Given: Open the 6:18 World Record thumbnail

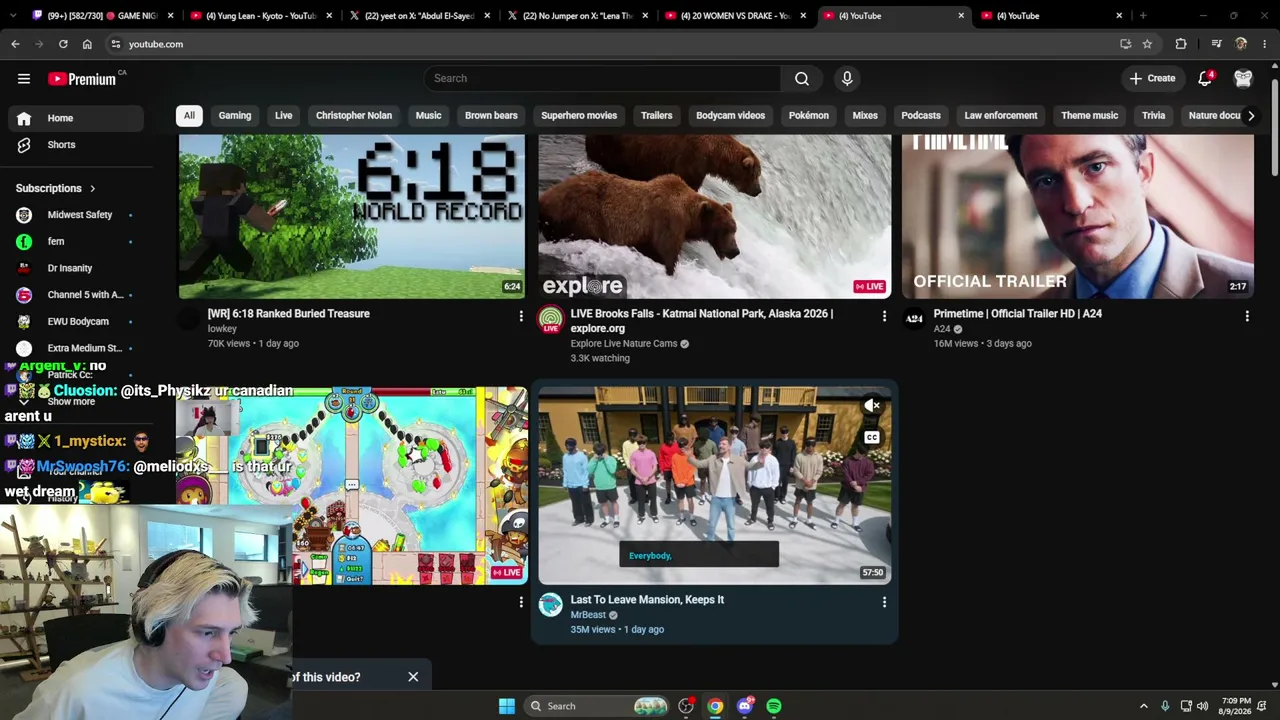Looking at the screenshot, I should (x=352, y=217).
